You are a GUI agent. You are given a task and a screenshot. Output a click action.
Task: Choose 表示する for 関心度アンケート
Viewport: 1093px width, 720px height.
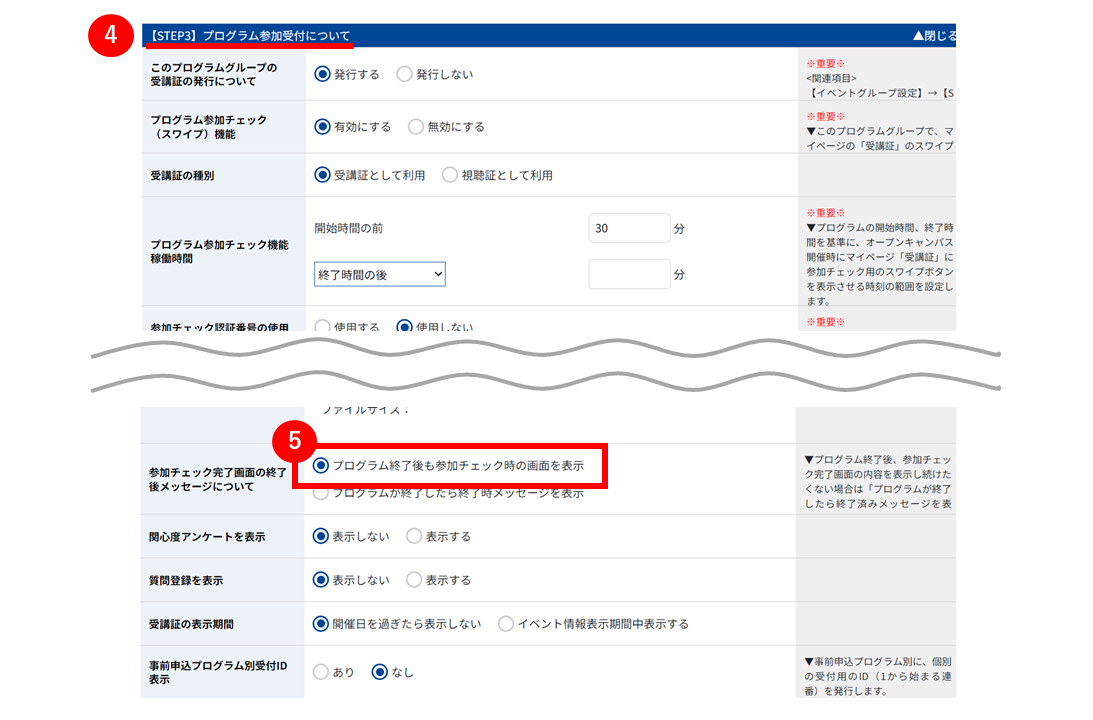(x=414, y=536)
